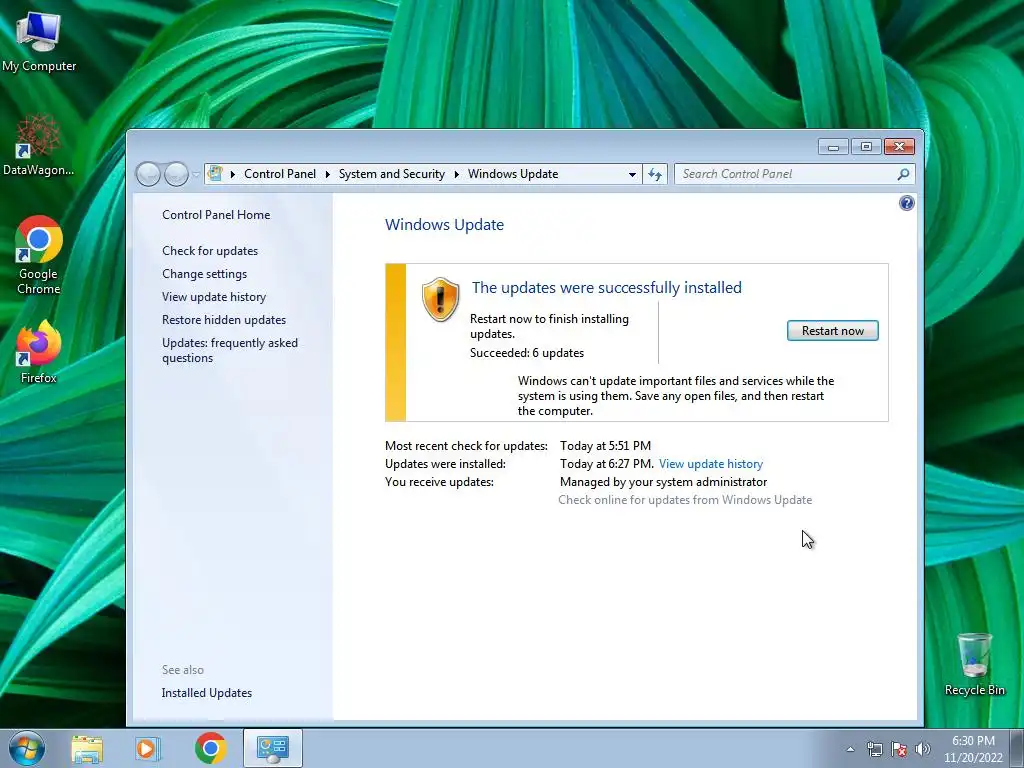Open Google Chrome desktop shortcut
The image size is (1024, 768).
click(x=39, y=255)
